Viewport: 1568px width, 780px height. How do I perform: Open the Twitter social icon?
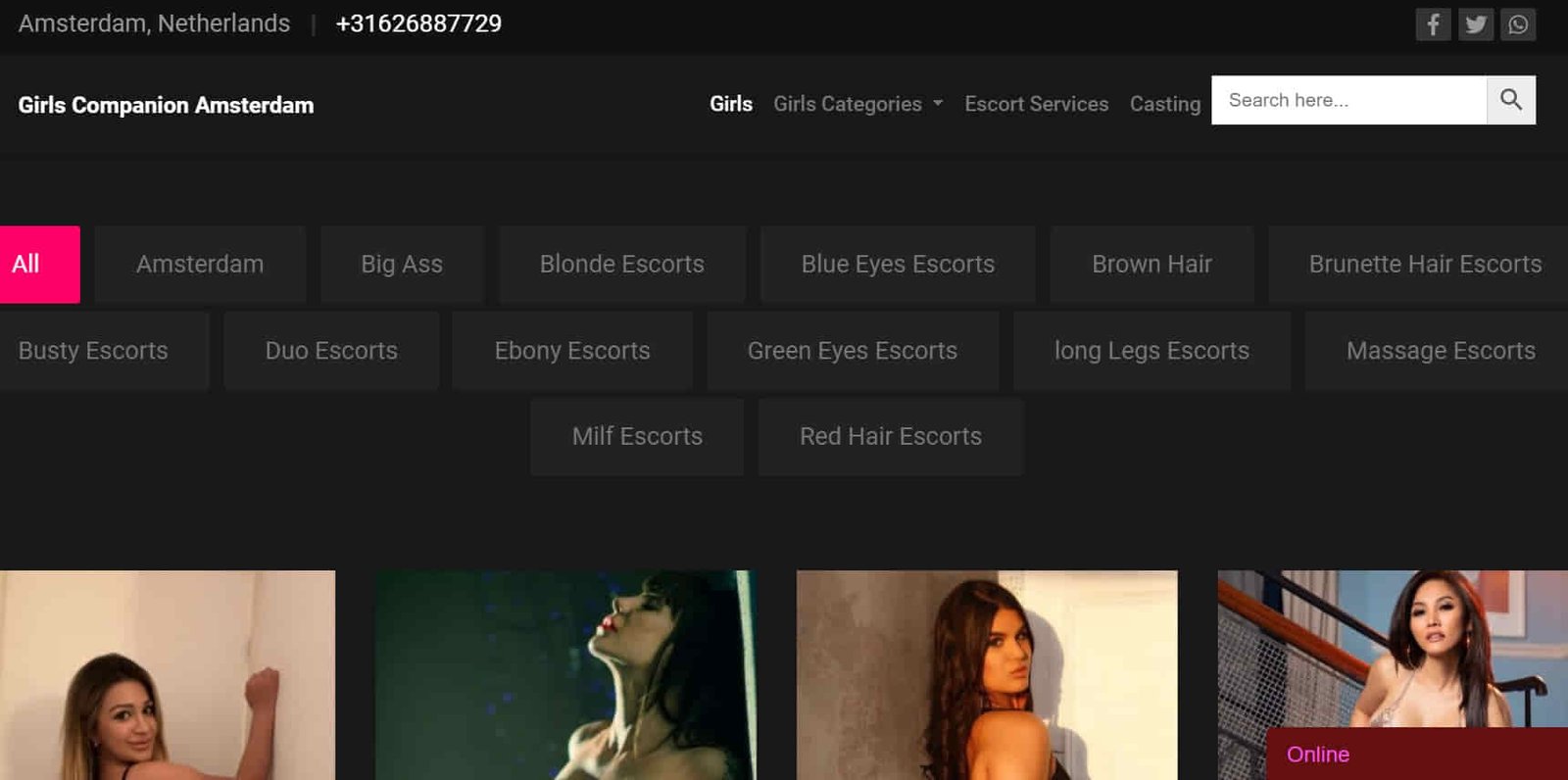coord(1475,24)
